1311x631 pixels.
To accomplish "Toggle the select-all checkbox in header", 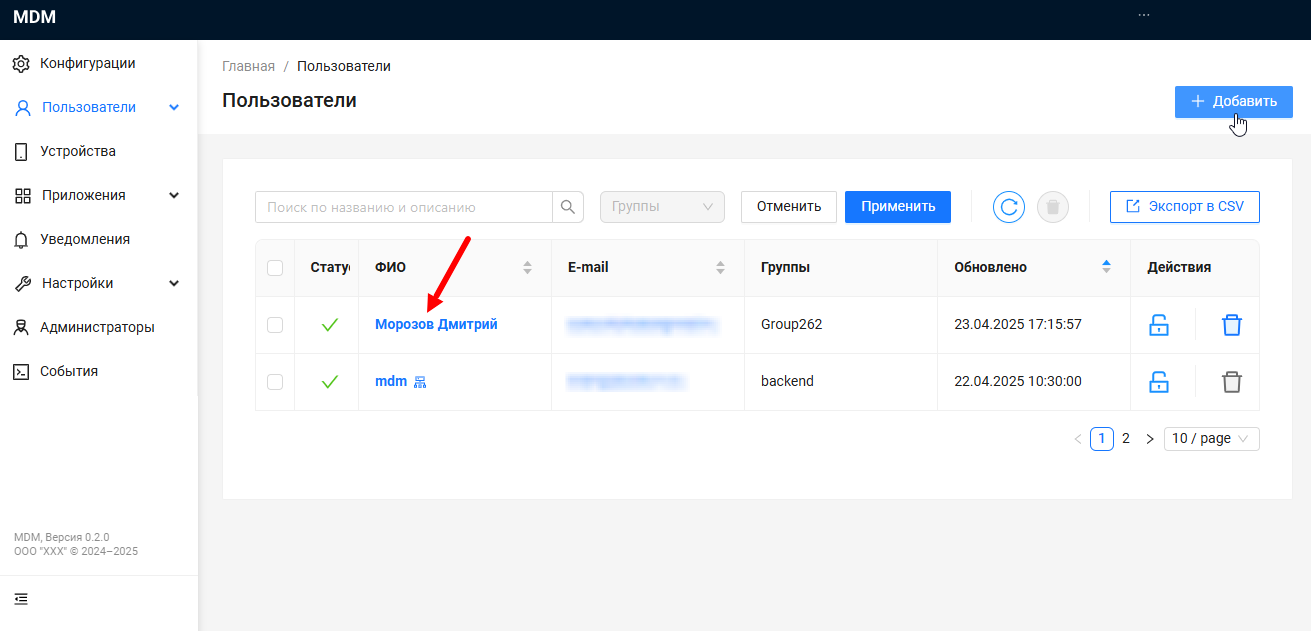I will pyautogui.click(x=275, y=267).
